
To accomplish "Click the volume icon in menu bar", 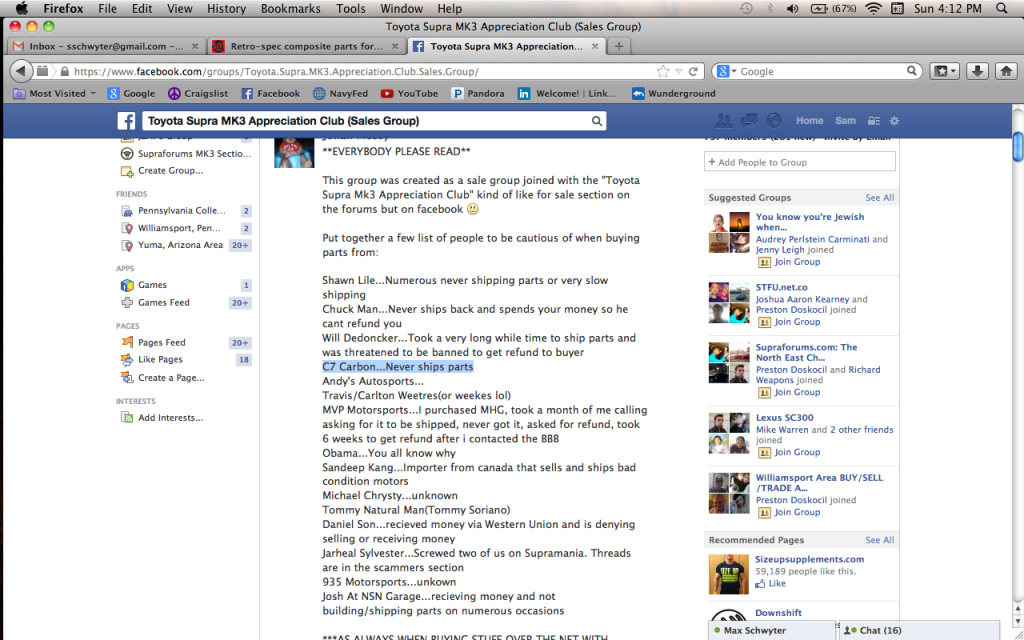I will [792, 8].
